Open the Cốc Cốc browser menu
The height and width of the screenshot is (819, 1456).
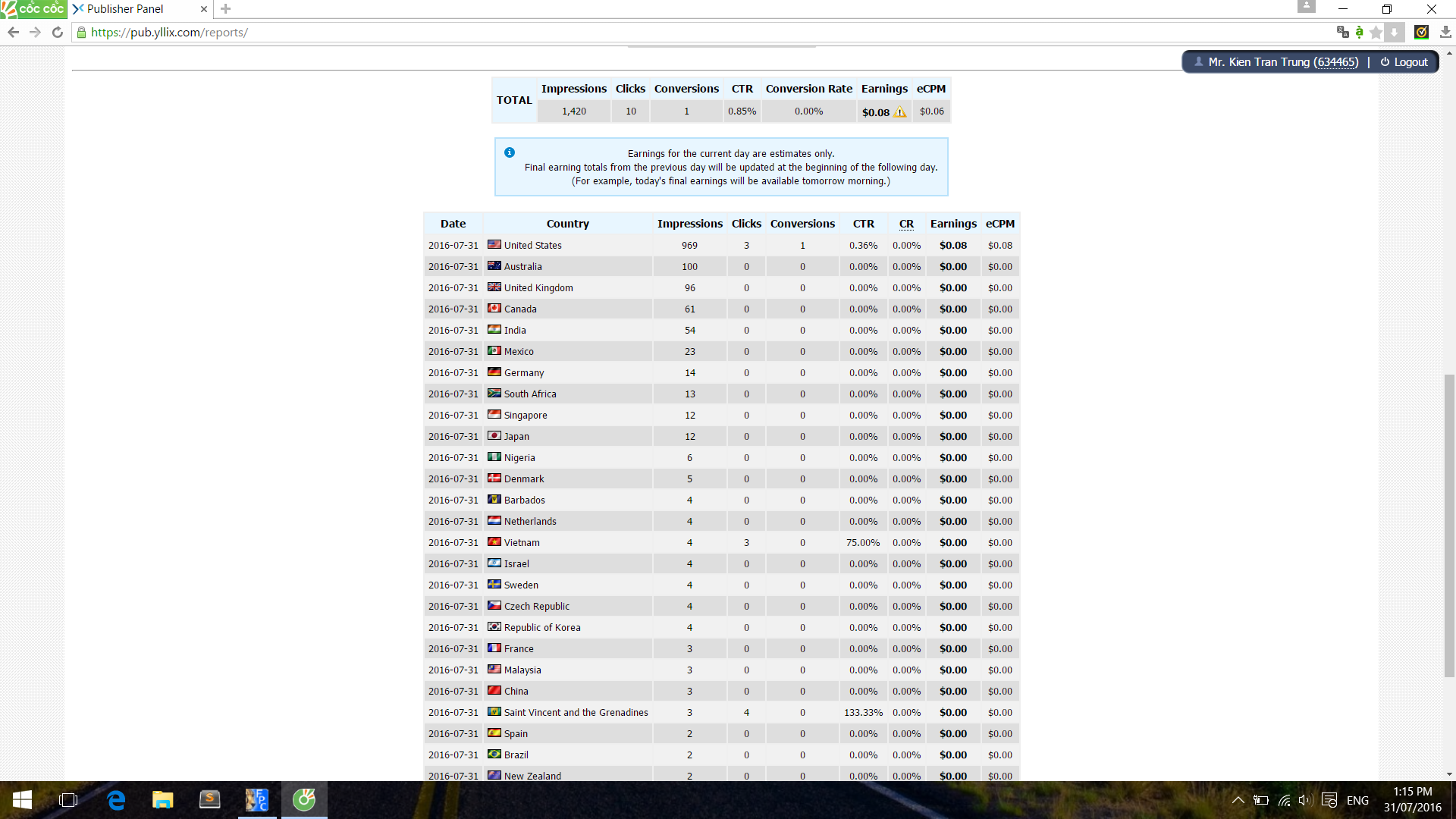click(x=33, y=9)
